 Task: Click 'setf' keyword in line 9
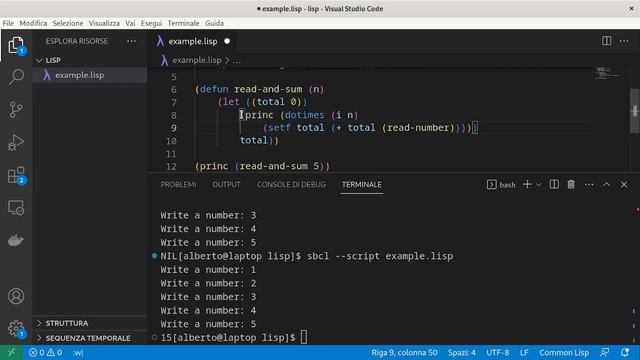[279, 128]
